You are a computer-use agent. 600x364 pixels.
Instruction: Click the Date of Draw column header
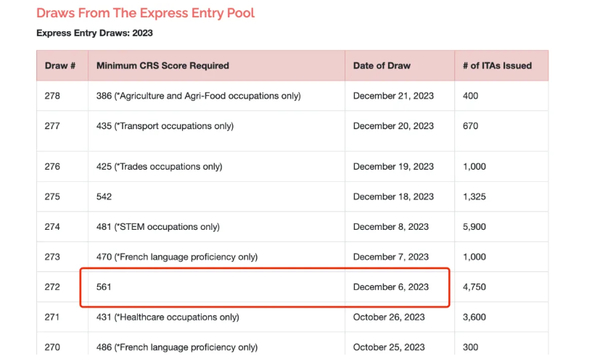click(x=382, y=66)
